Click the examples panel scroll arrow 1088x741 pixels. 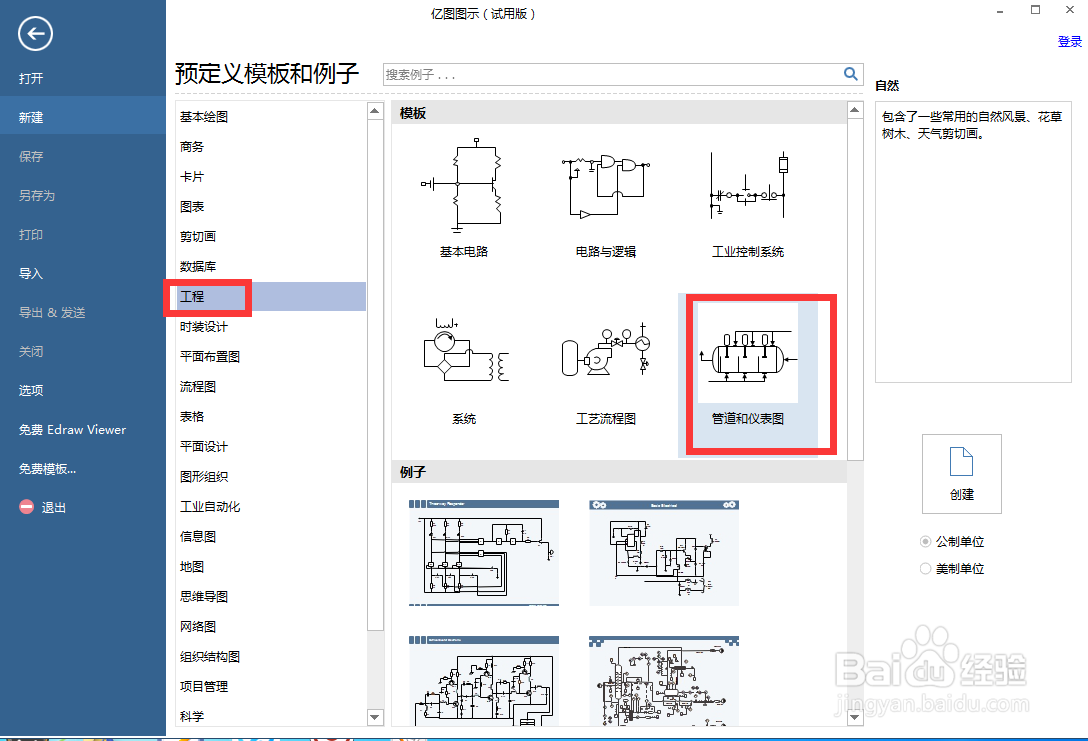(854, 717)
